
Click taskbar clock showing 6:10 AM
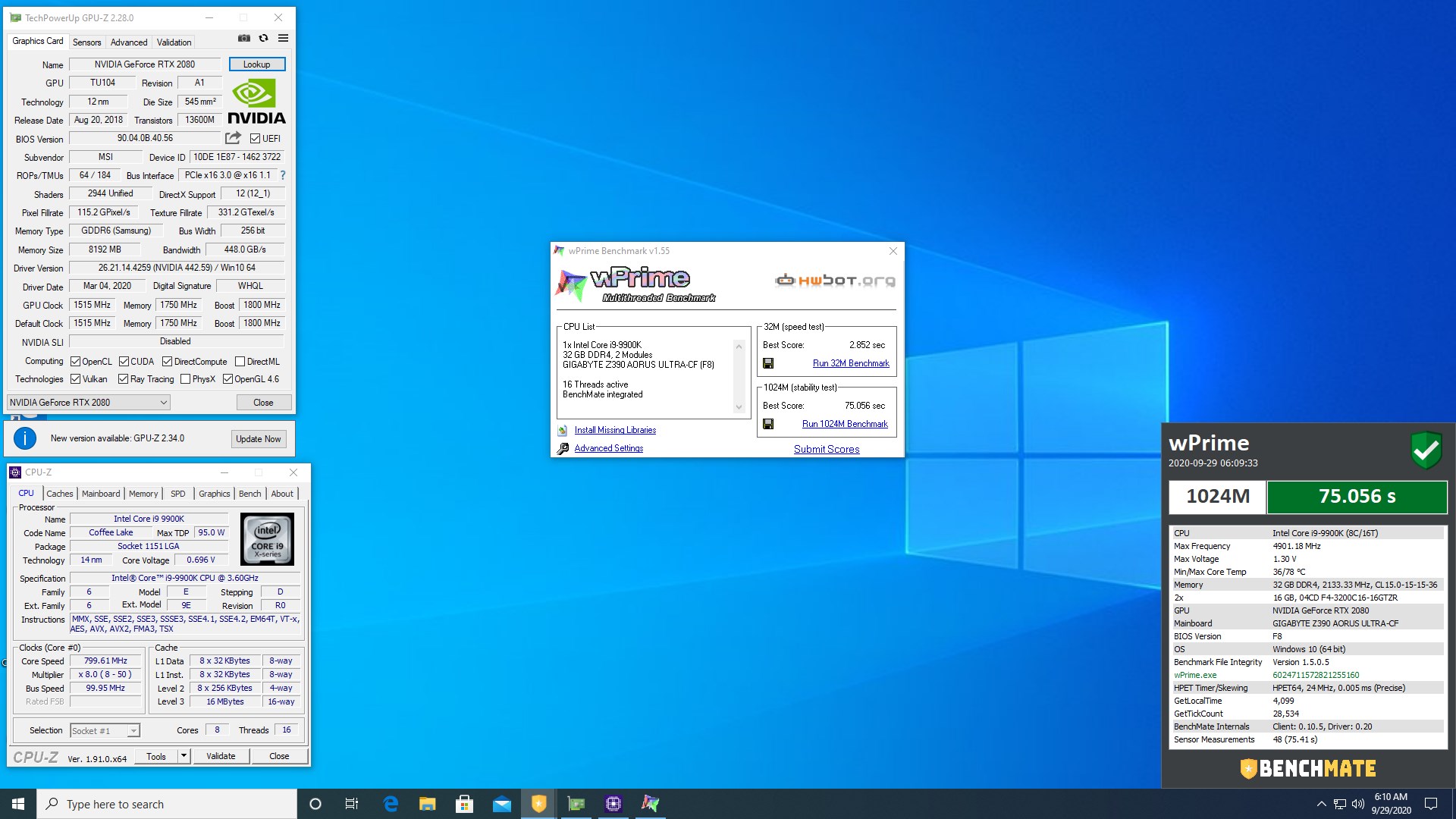tap(1391, 804)
